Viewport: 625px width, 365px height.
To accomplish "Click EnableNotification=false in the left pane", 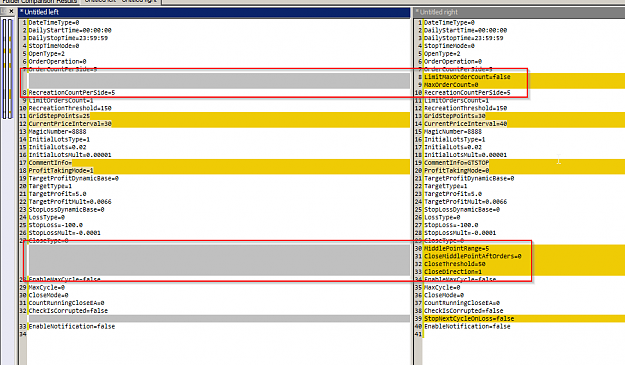I will [x=72, y=326].
